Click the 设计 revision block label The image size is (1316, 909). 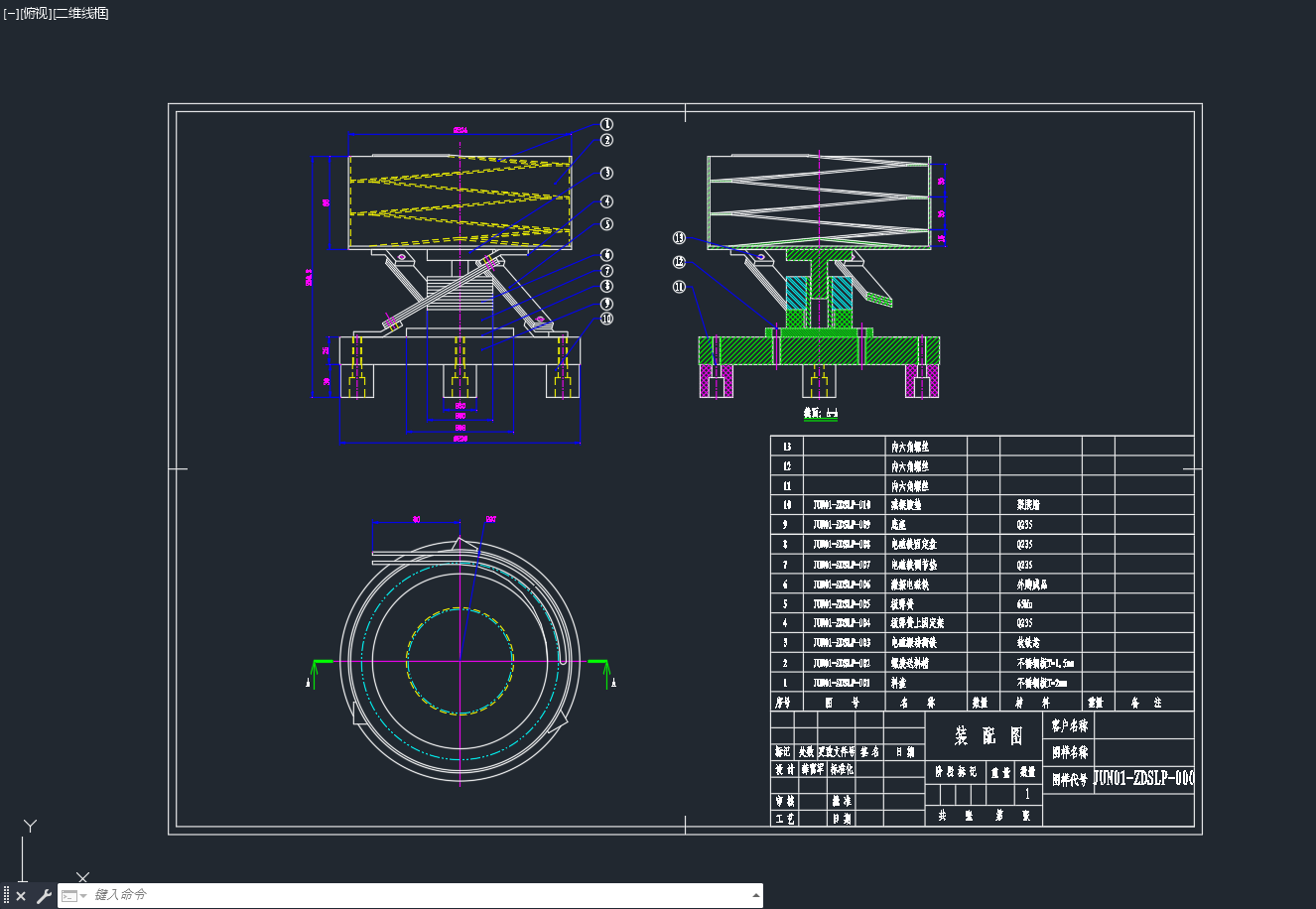click(x=785, y=769)
